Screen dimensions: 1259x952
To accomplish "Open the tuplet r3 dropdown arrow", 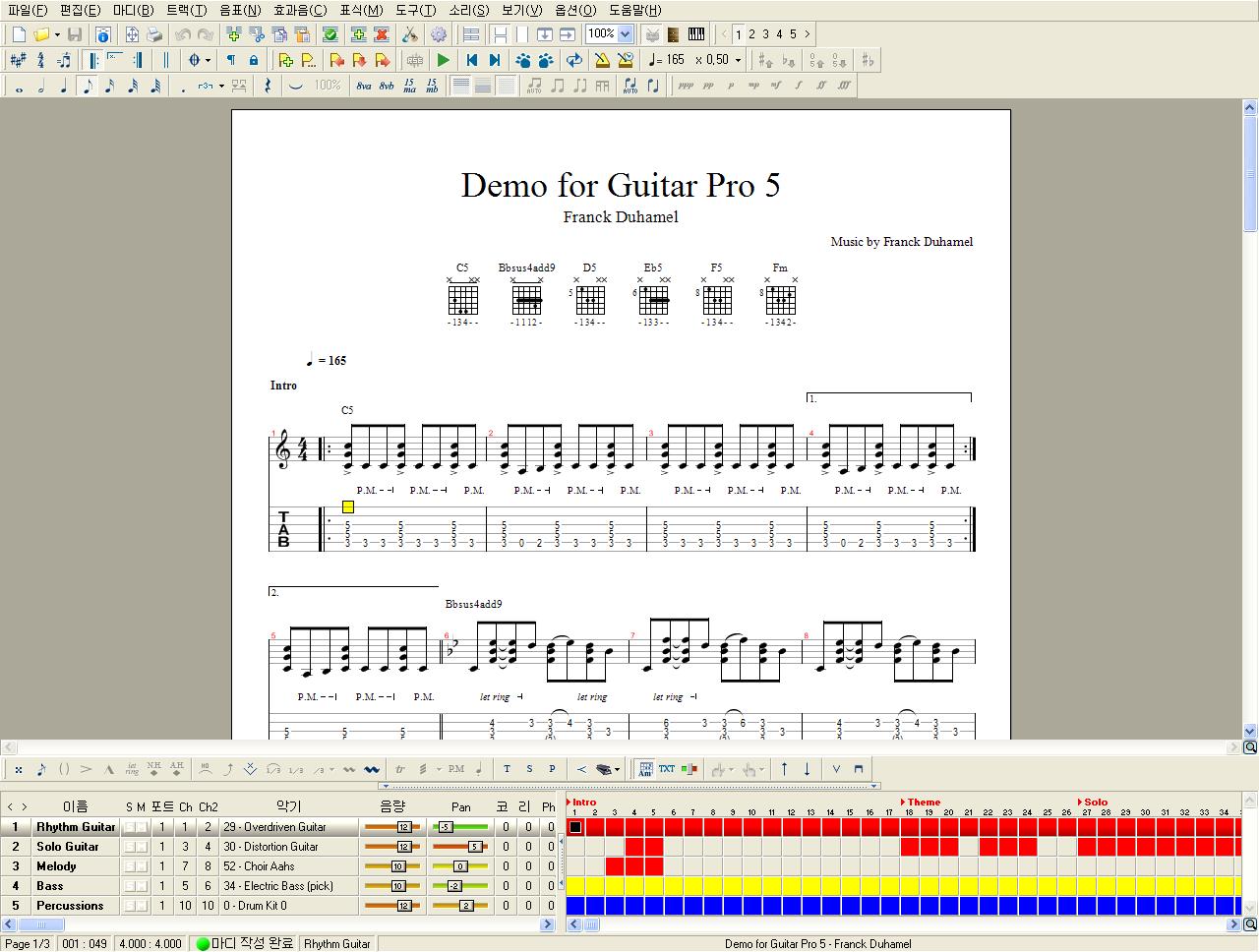I will (x=221, y=87).
